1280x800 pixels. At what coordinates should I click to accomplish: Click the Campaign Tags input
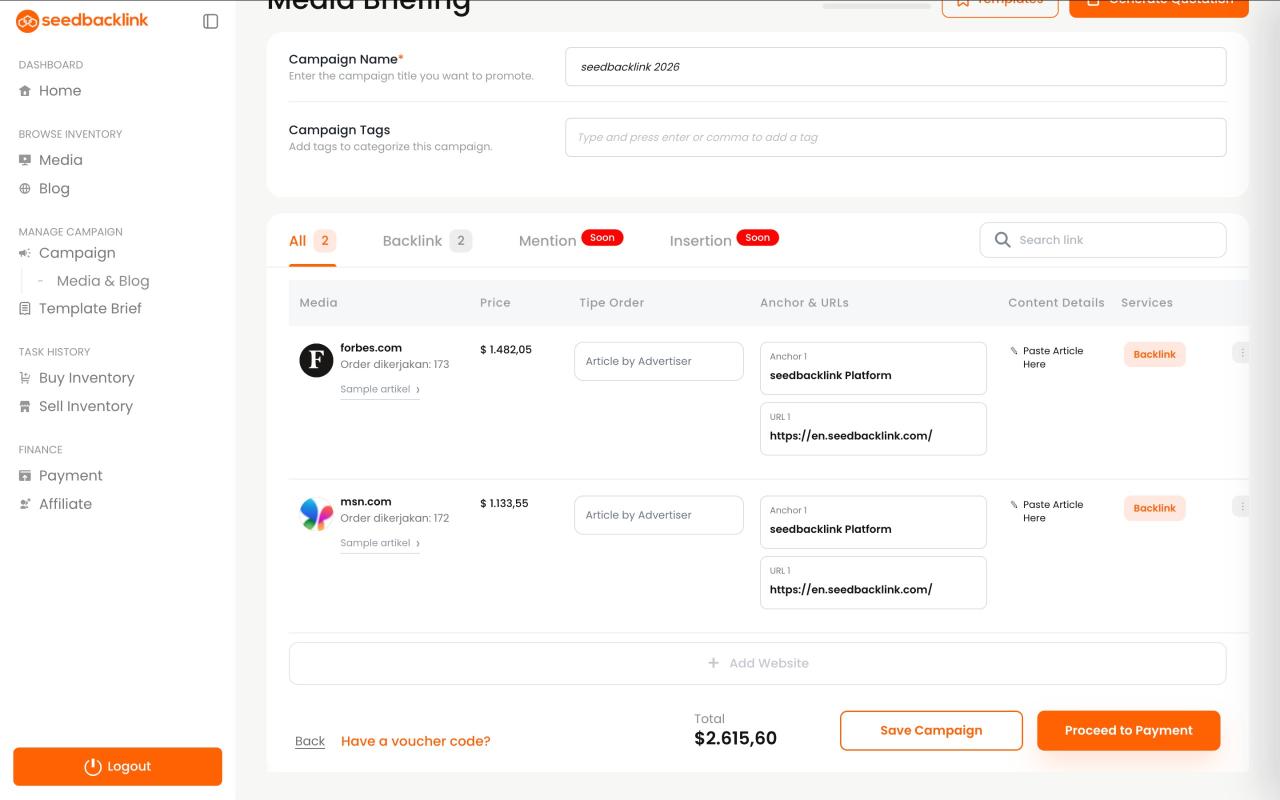(895, 137)
